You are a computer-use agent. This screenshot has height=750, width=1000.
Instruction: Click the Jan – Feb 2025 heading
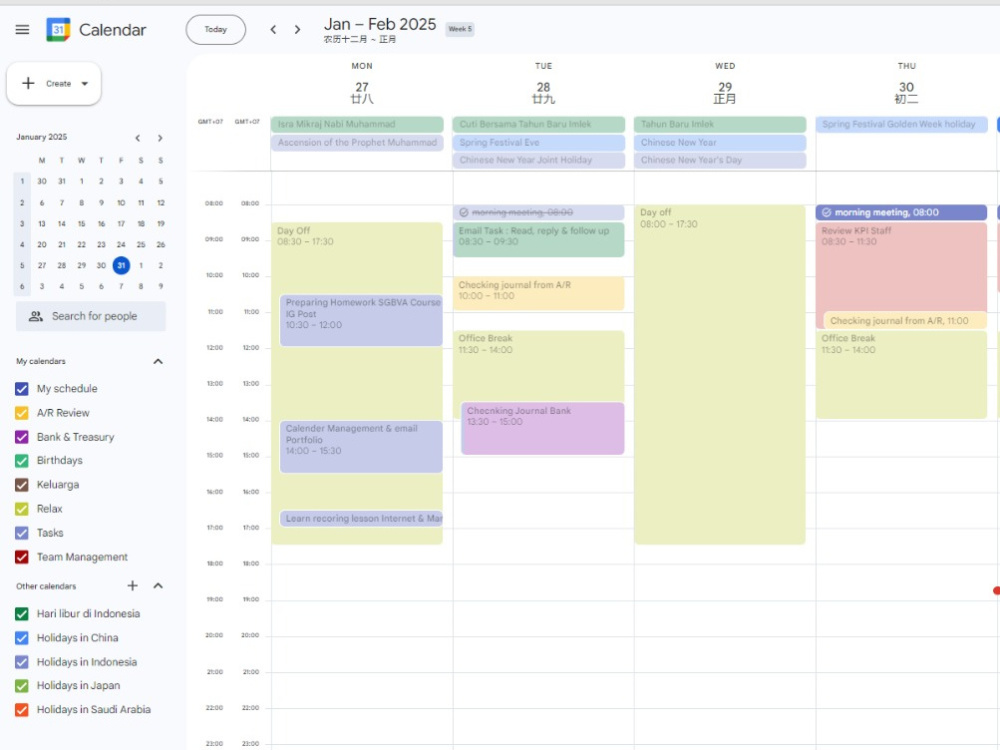click(x=380, y=24)
